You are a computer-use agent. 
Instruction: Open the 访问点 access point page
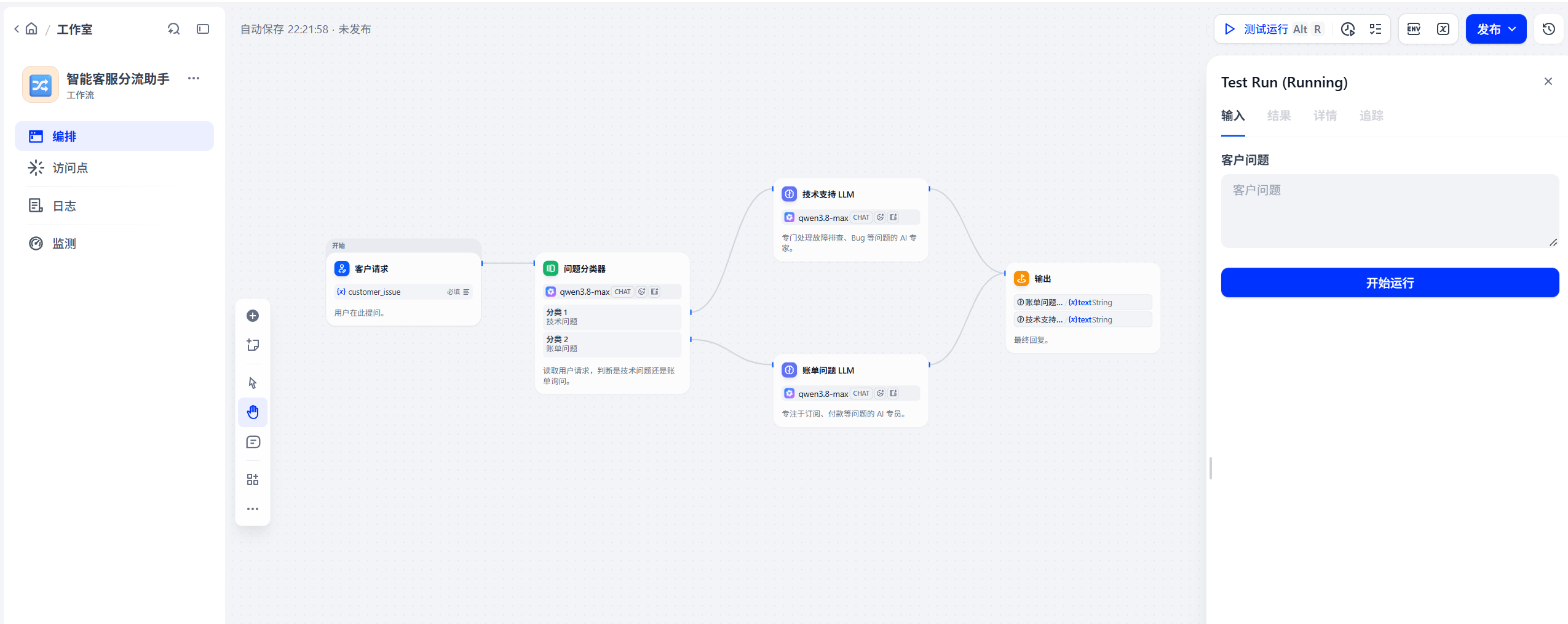click(x=114, y=168)
